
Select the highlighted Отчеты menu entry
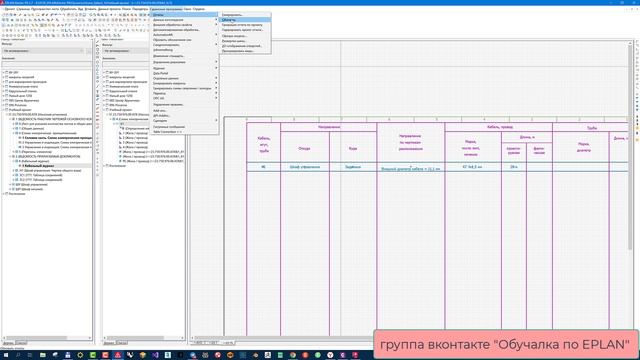(x=184, y=15)
